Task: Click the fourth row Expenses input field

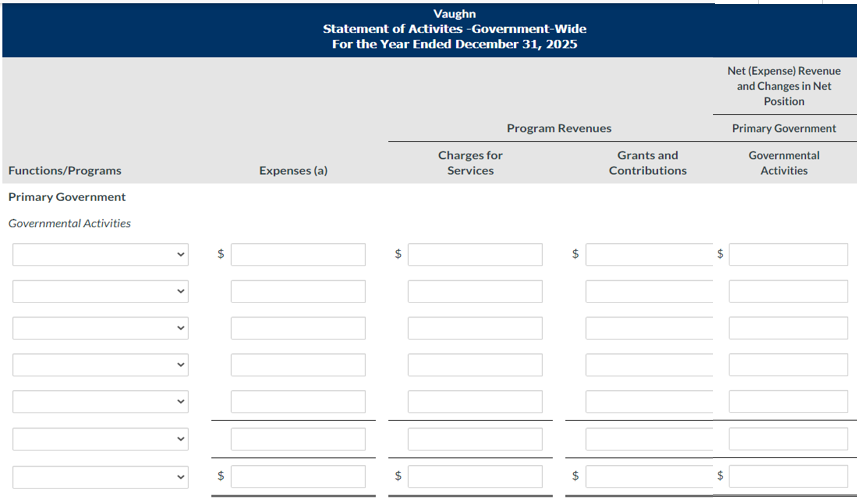Action: tap(298, 365)
